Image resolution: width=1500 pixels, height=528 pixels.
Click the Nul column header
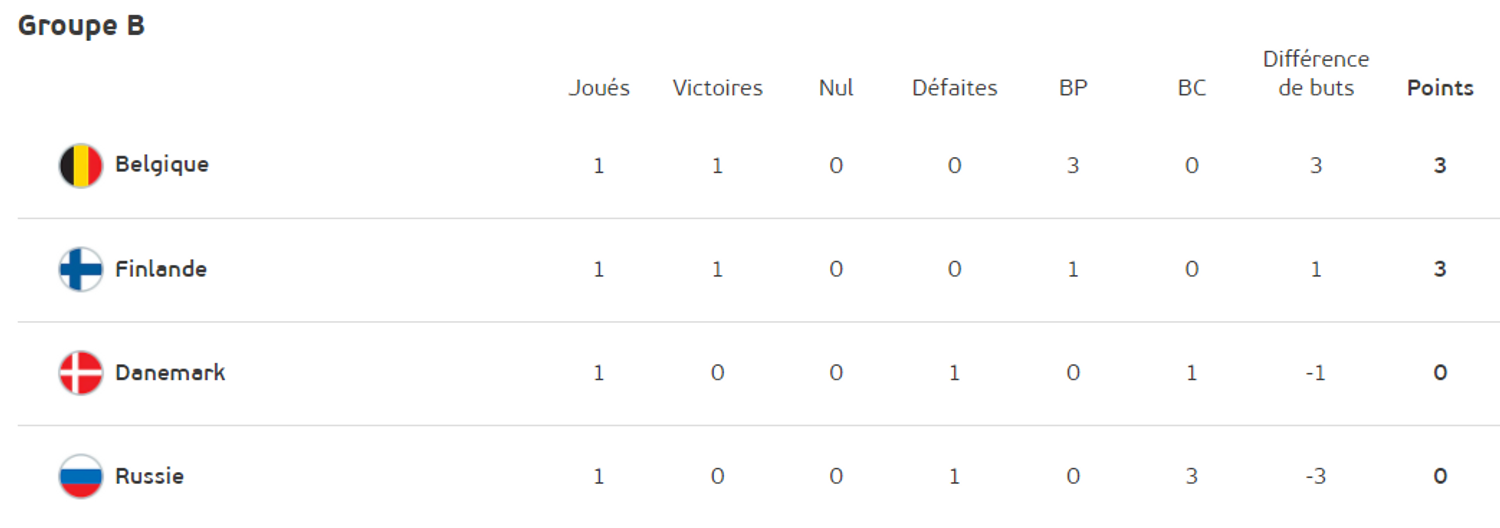tap(836, 88)
